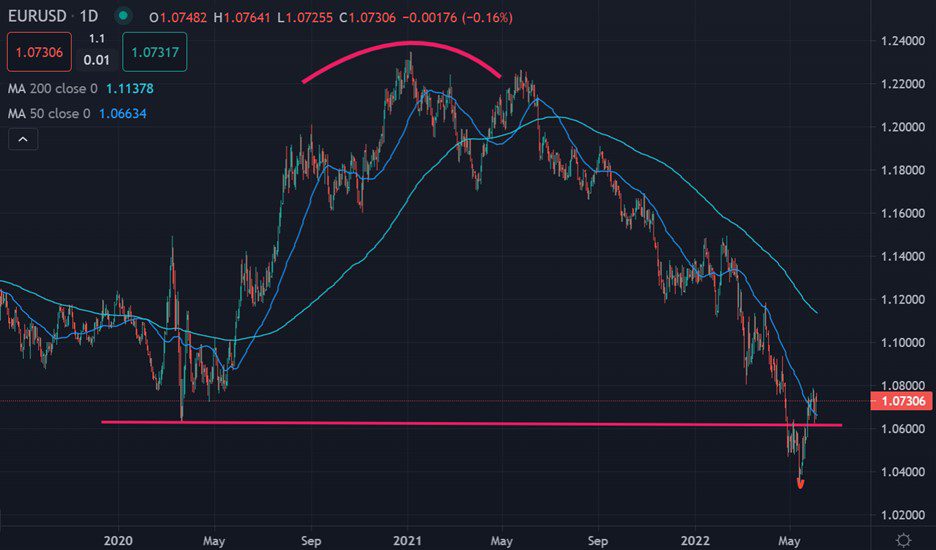Open chart settings gear icon
The image size is (936, 550).
903,538
